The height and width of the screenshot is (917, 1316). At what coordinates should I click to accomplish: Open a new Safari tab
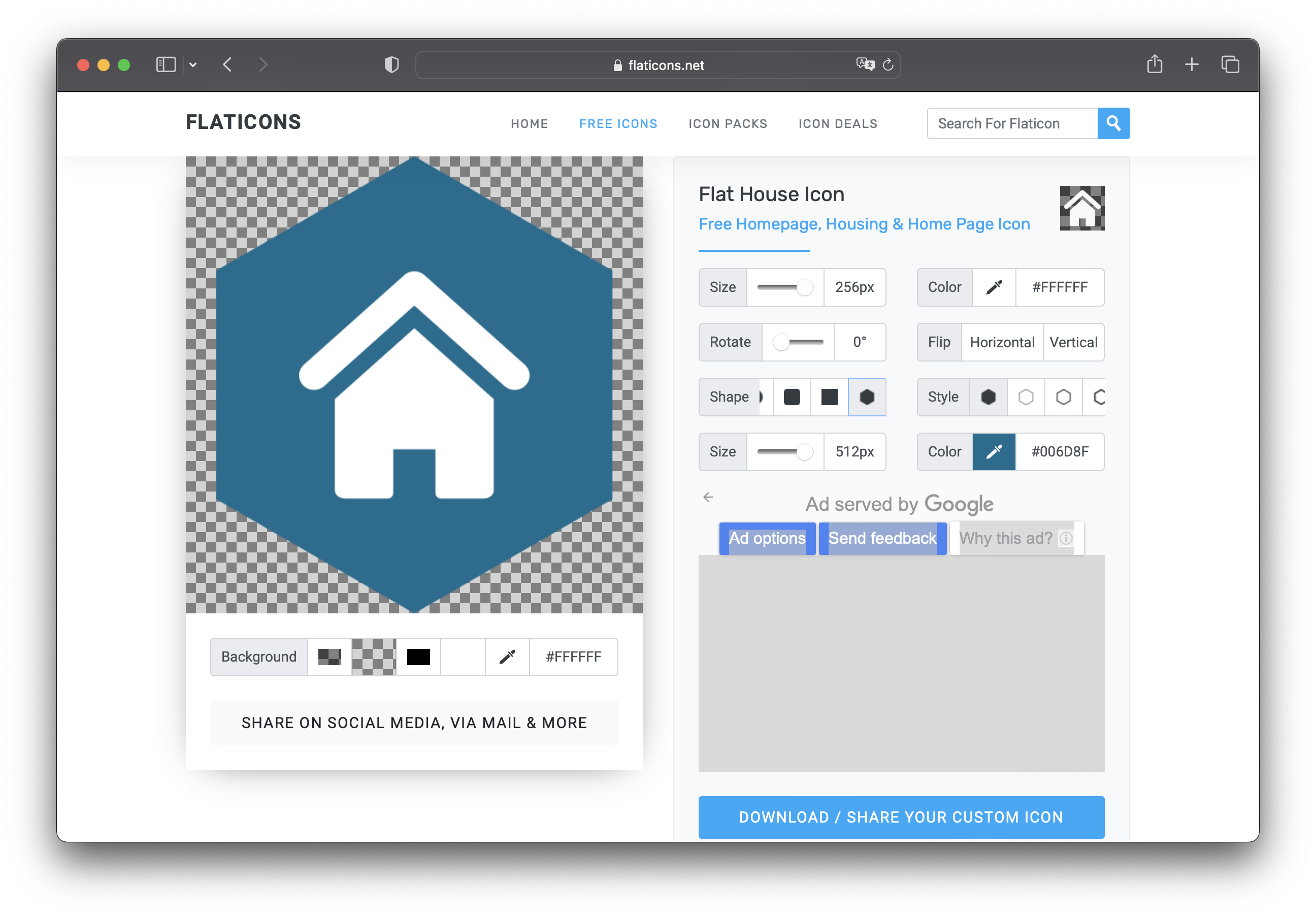click(x=1192, y=65)
